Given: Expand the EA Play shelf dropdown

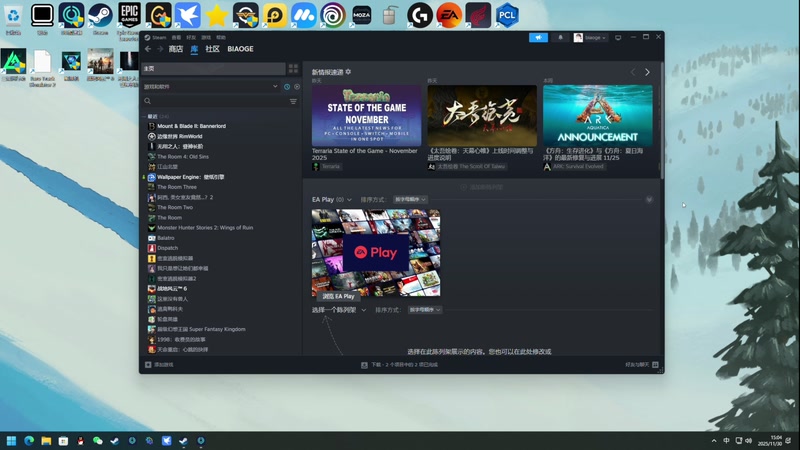Looking at the screenshot, I should [349, 200].
